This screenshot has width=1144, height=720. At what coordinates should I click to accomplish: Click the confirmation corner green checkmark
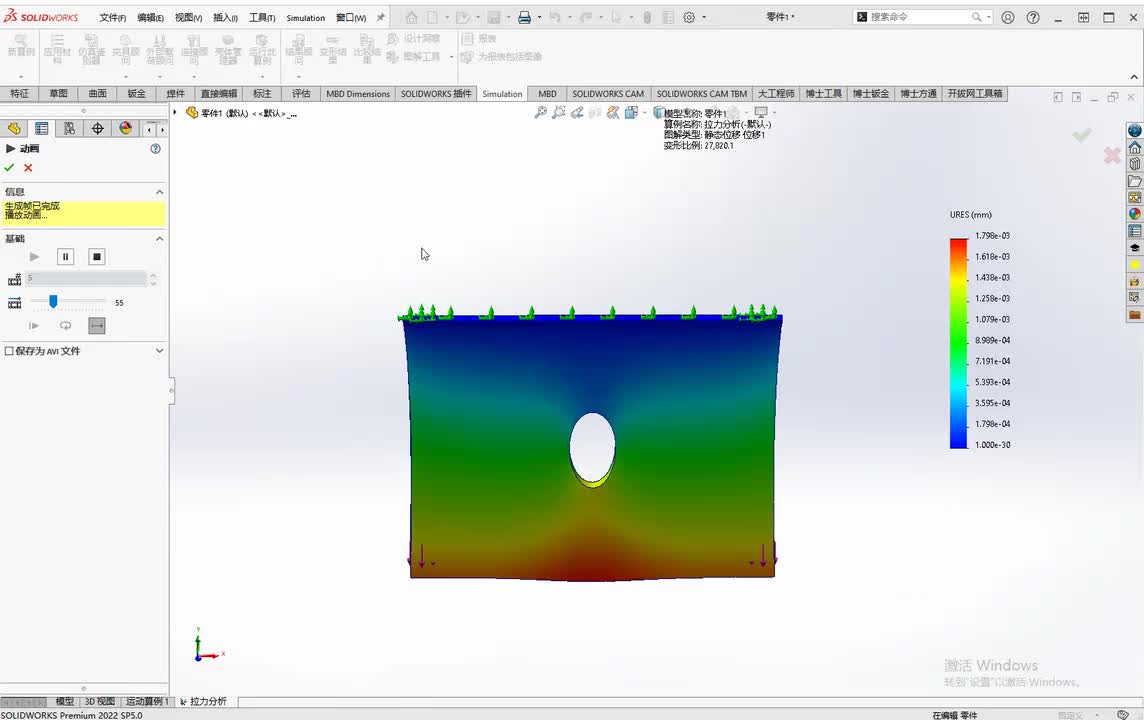(1082, 134)
